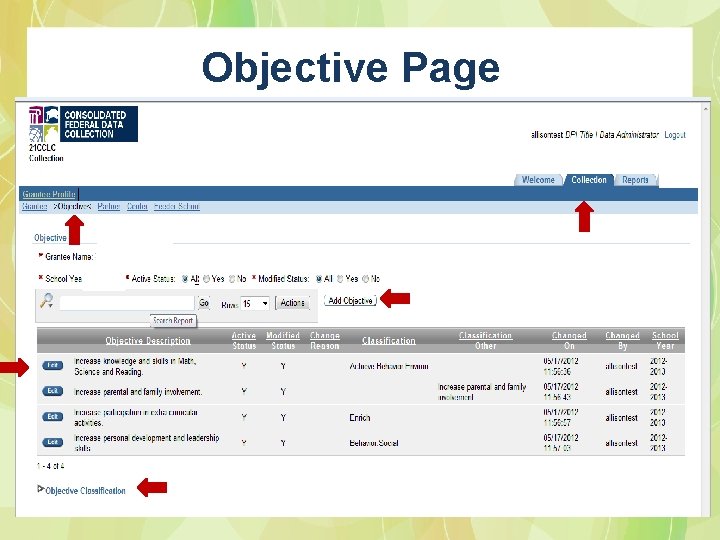Edit the Math, Science and Reading objective
Image resolution: width=720 pixels, height=540 pixels.
[52, 366]
